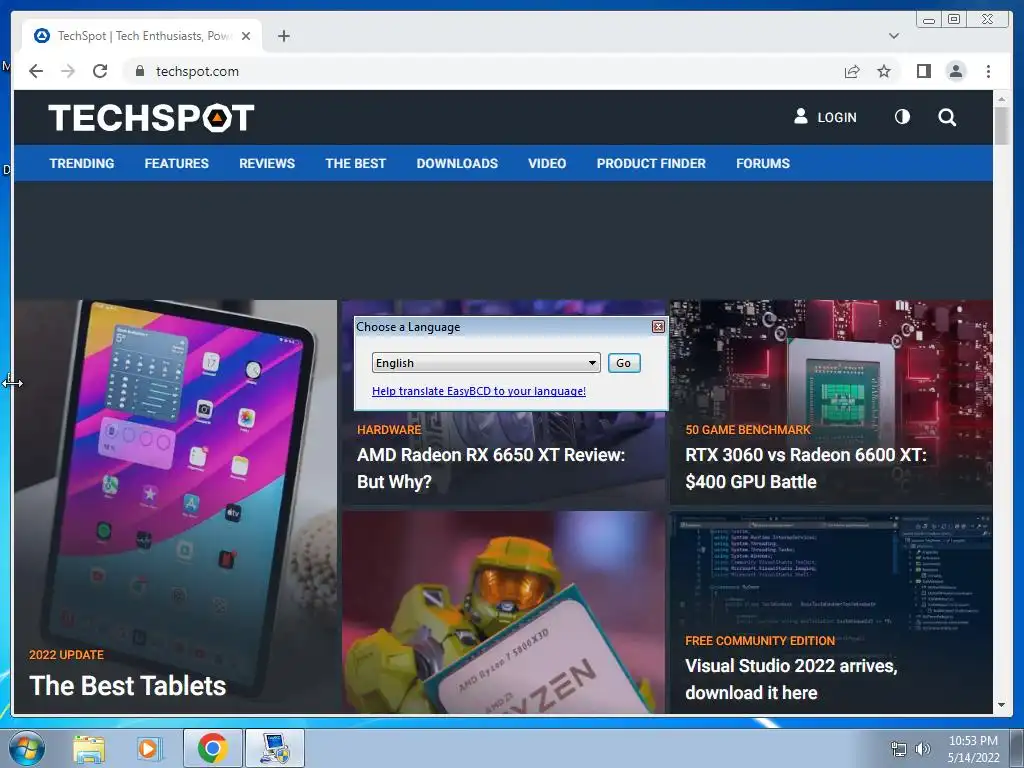Open the REVIEWS menu
This screenshot has width=1024, height=768.
pyautogui.click(x=266, y=163)
